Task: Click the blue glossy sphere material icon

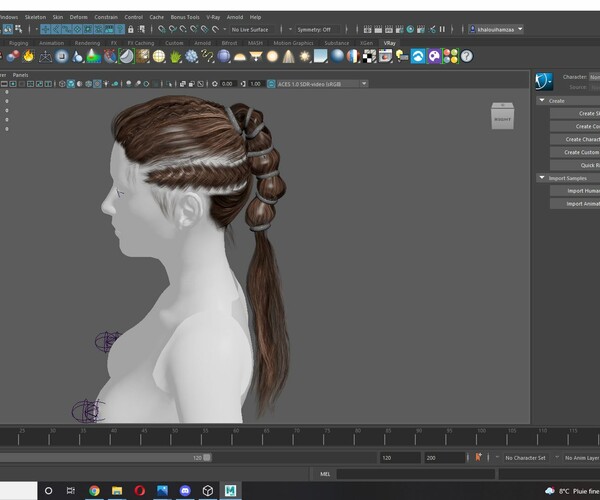Action: 337,57
